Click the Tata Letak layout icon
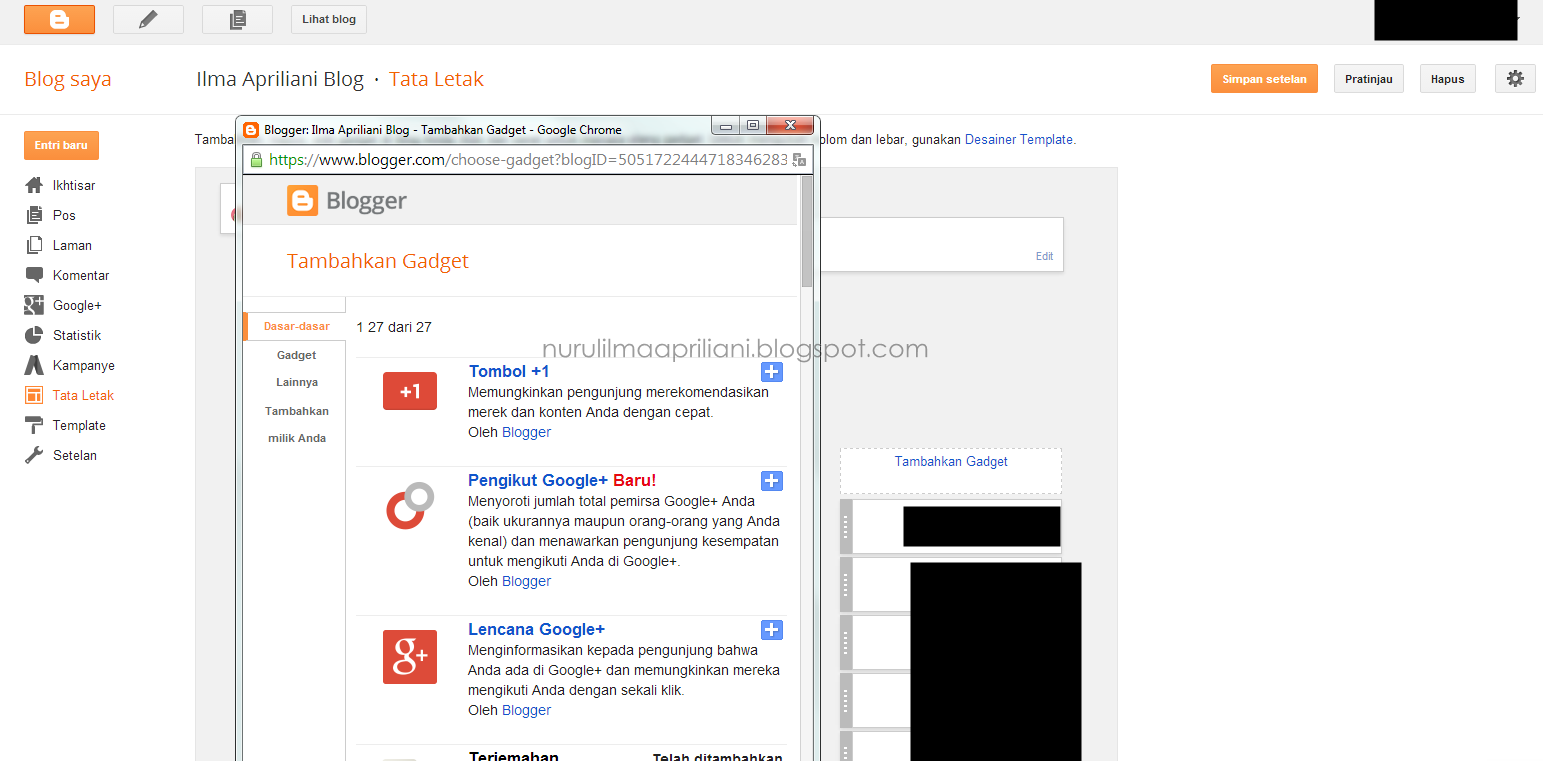This screenshot has height=761, width=1543. coord(34,395)
